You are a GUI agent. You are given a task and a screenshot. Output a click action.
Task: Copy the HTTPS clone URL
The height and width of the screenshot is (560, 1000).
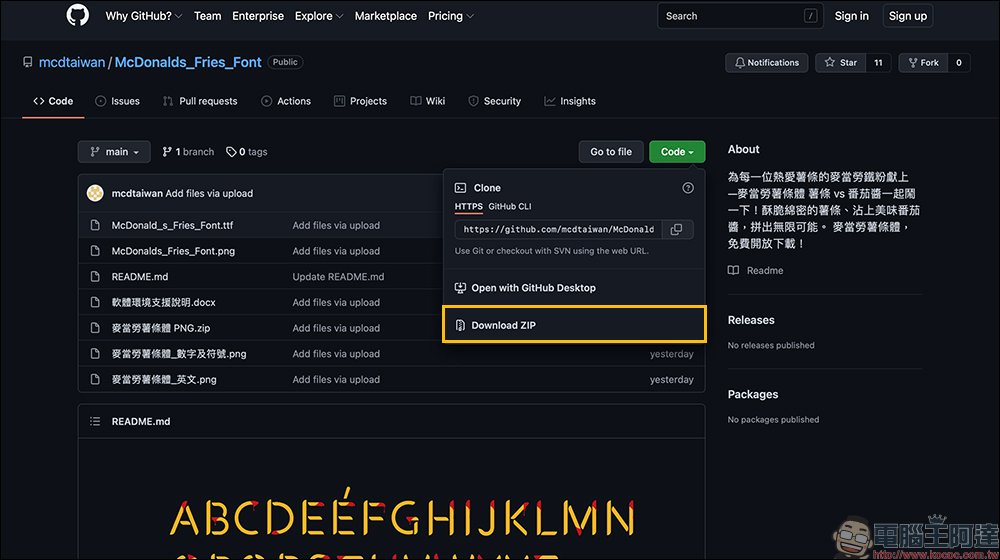click(676, 229)
